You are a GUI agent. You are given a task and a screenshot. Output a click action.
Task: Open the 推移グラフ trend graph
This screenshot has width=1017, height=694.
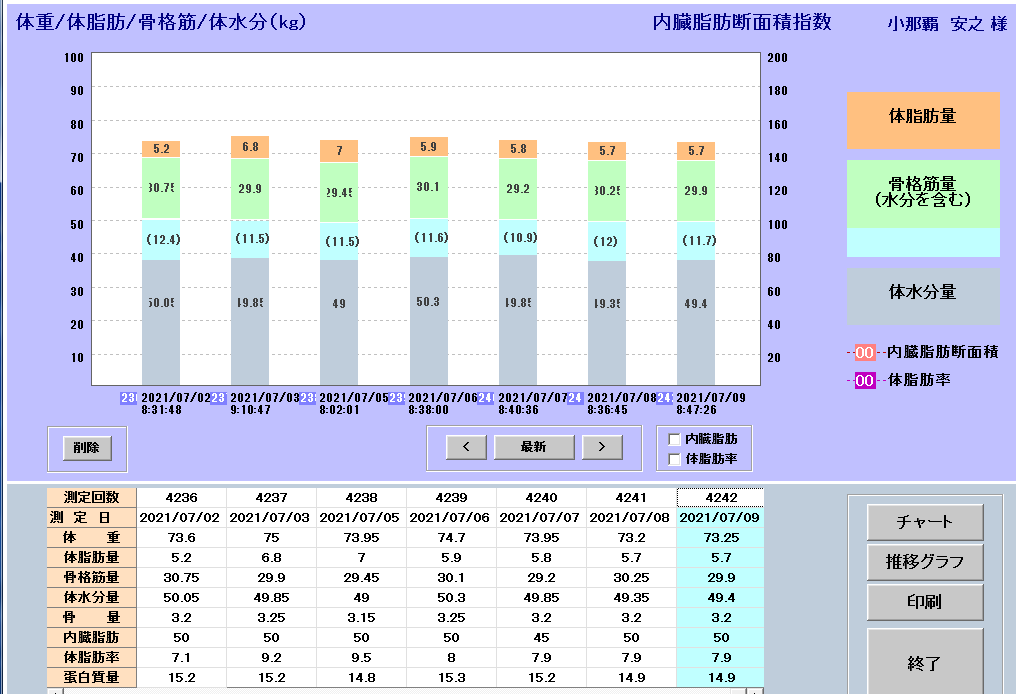click(925, 562)
